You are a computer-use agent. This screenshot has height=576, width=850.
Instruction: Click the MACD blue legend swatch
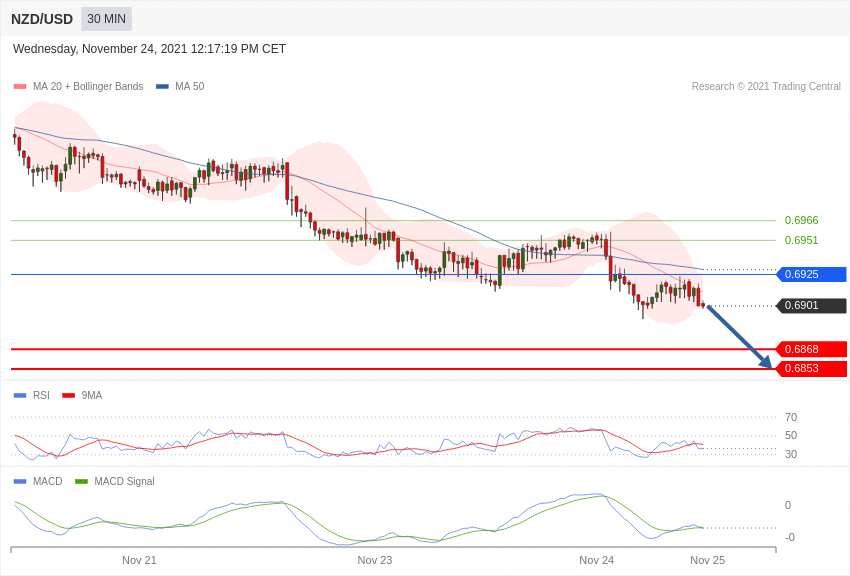coord(20,482)
